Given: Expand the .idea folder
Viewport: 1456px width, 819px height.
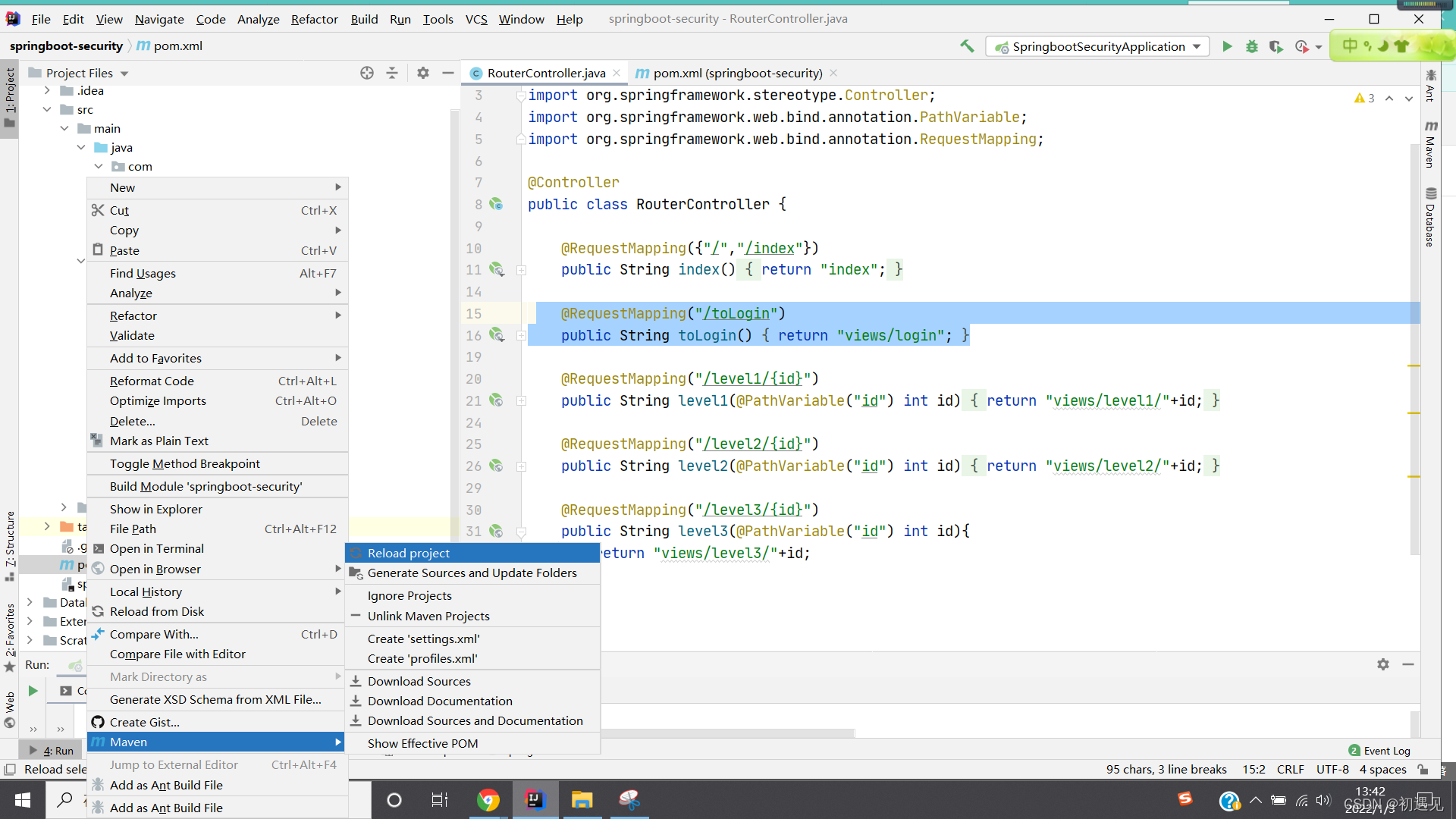Looking at the screenshot, I should point(47,90).
